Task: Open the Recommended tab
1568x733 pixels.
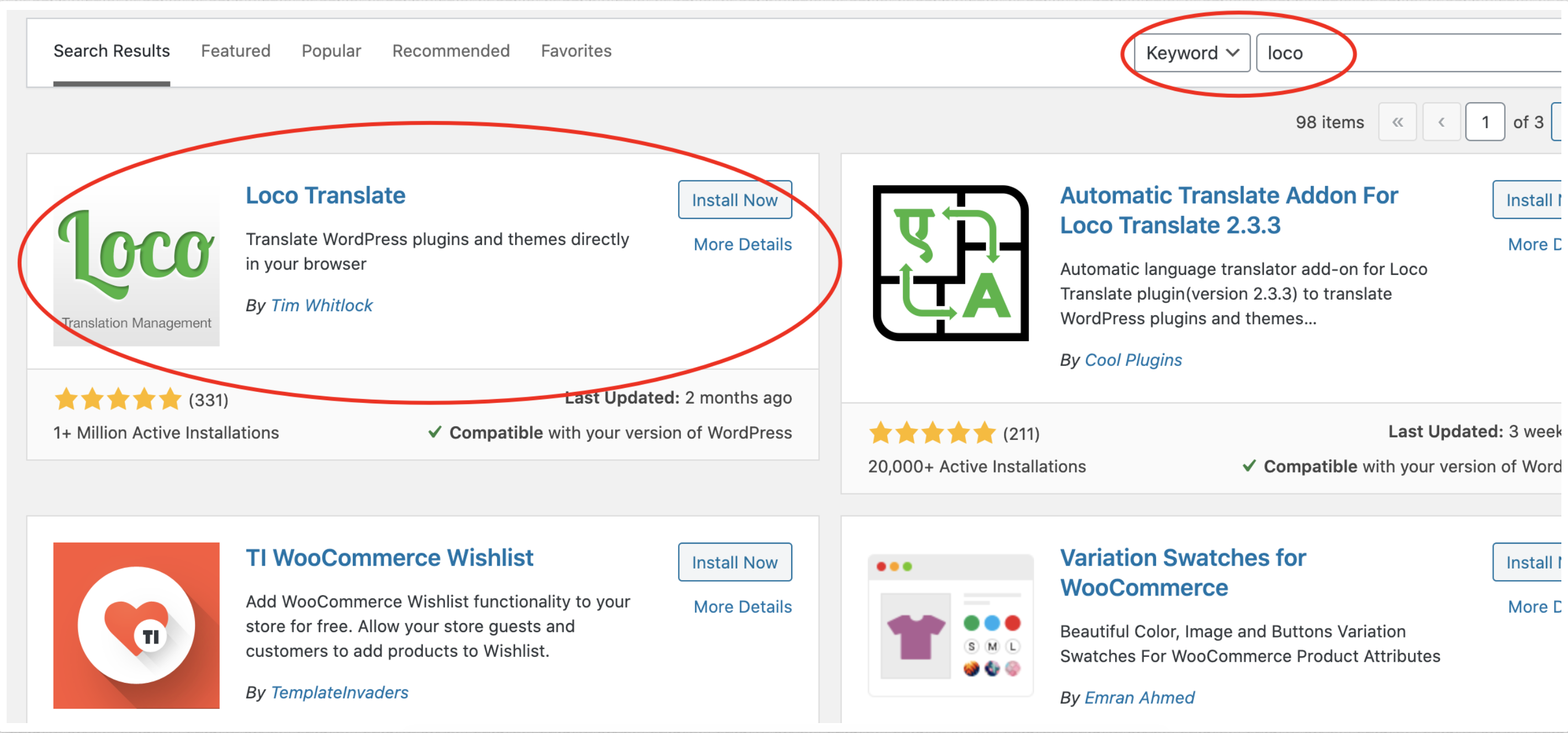Action: pos(451,51)
